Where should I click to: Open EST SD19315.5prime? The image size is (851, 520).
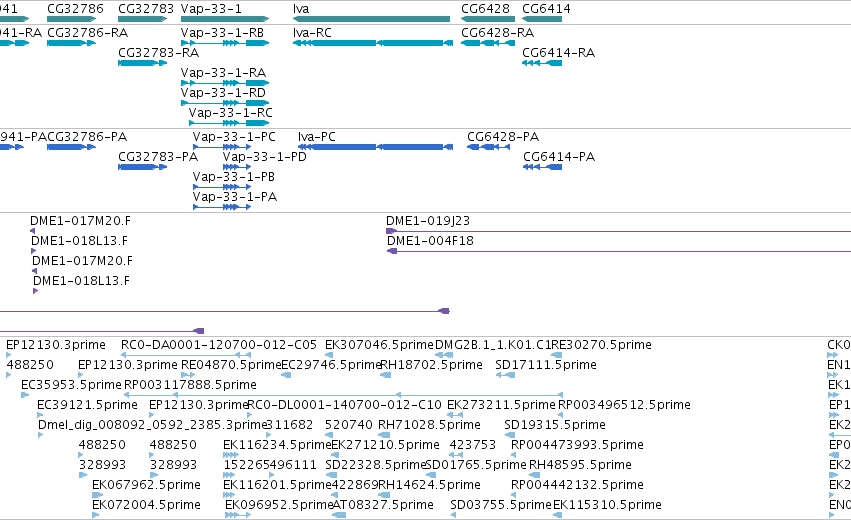click(555, 424)
